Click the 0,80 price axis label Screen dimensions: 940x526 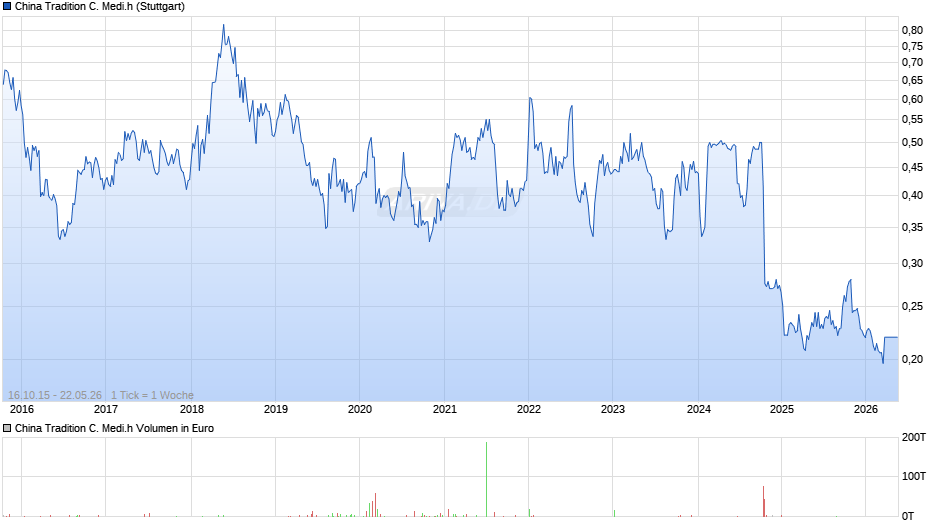pos(912,30)
